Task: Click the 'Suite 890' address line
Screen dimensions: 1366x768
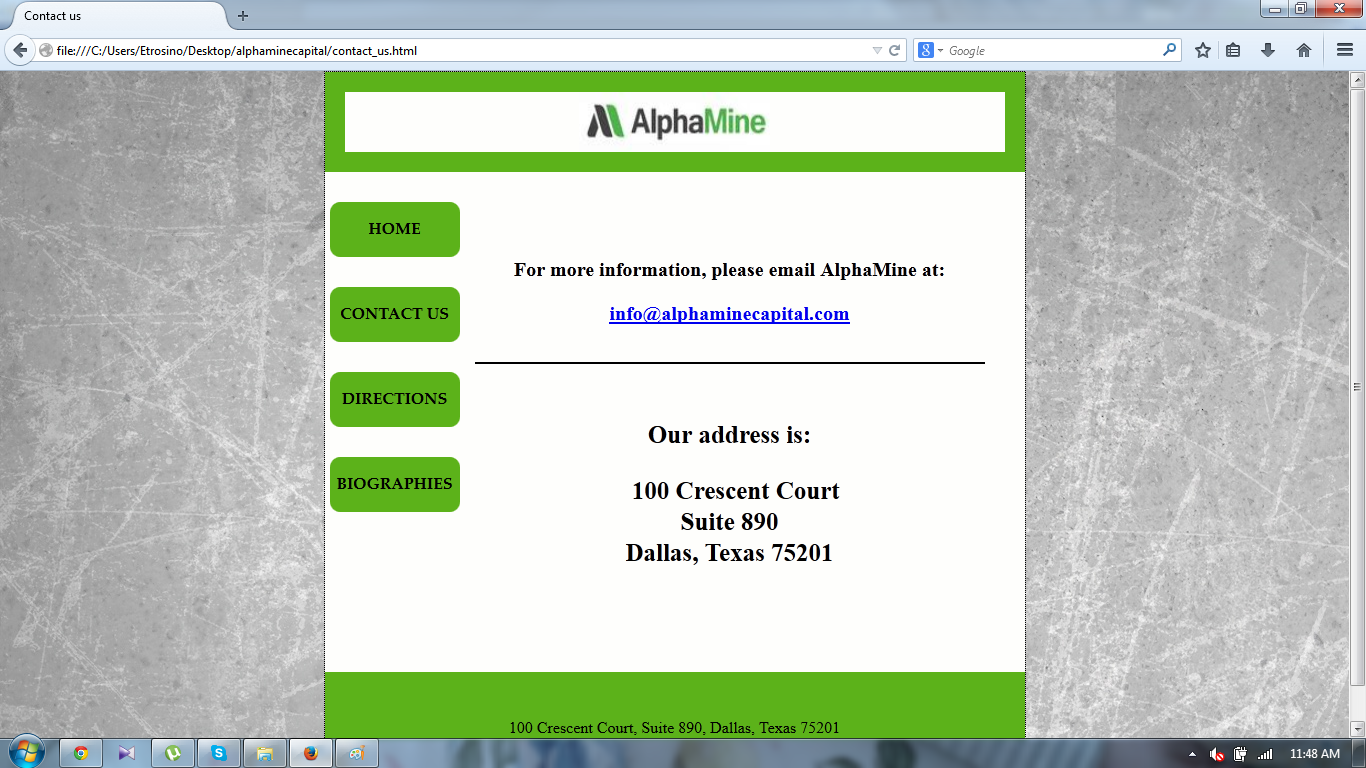Action: point(729,522)
